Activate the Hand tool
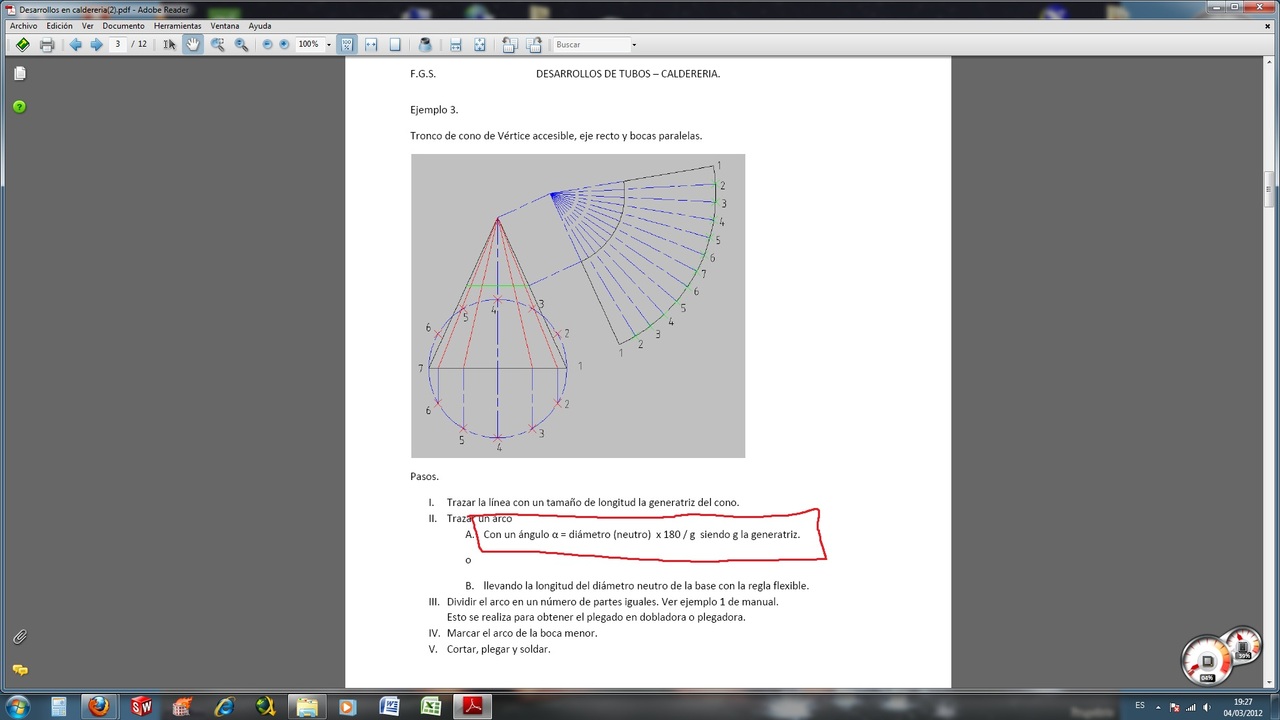The image size is (1280, 720). pos(192,44)
